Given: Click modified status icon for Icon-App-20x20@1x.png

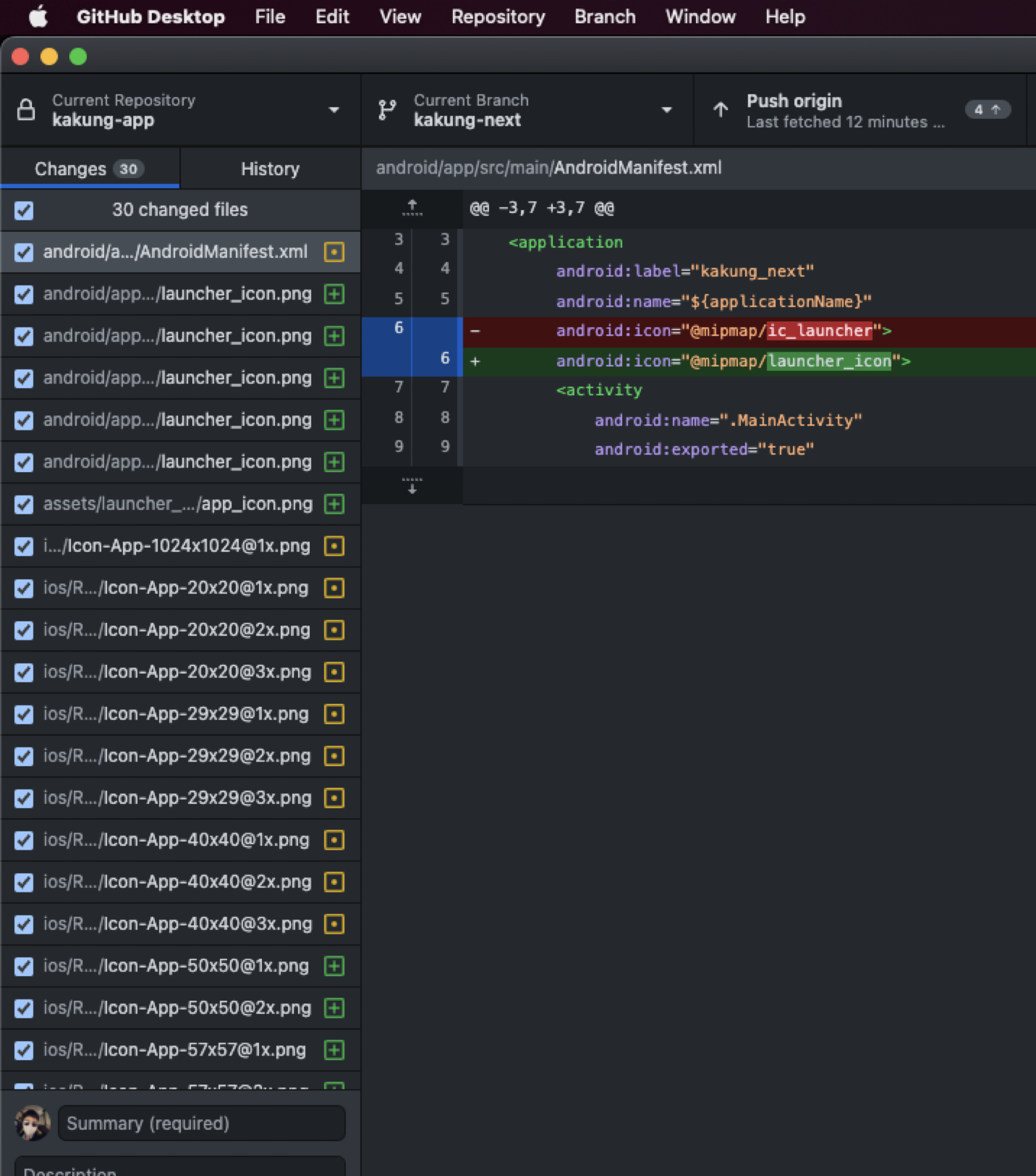Looking at the screenshot, I should [x=334, y=588].
